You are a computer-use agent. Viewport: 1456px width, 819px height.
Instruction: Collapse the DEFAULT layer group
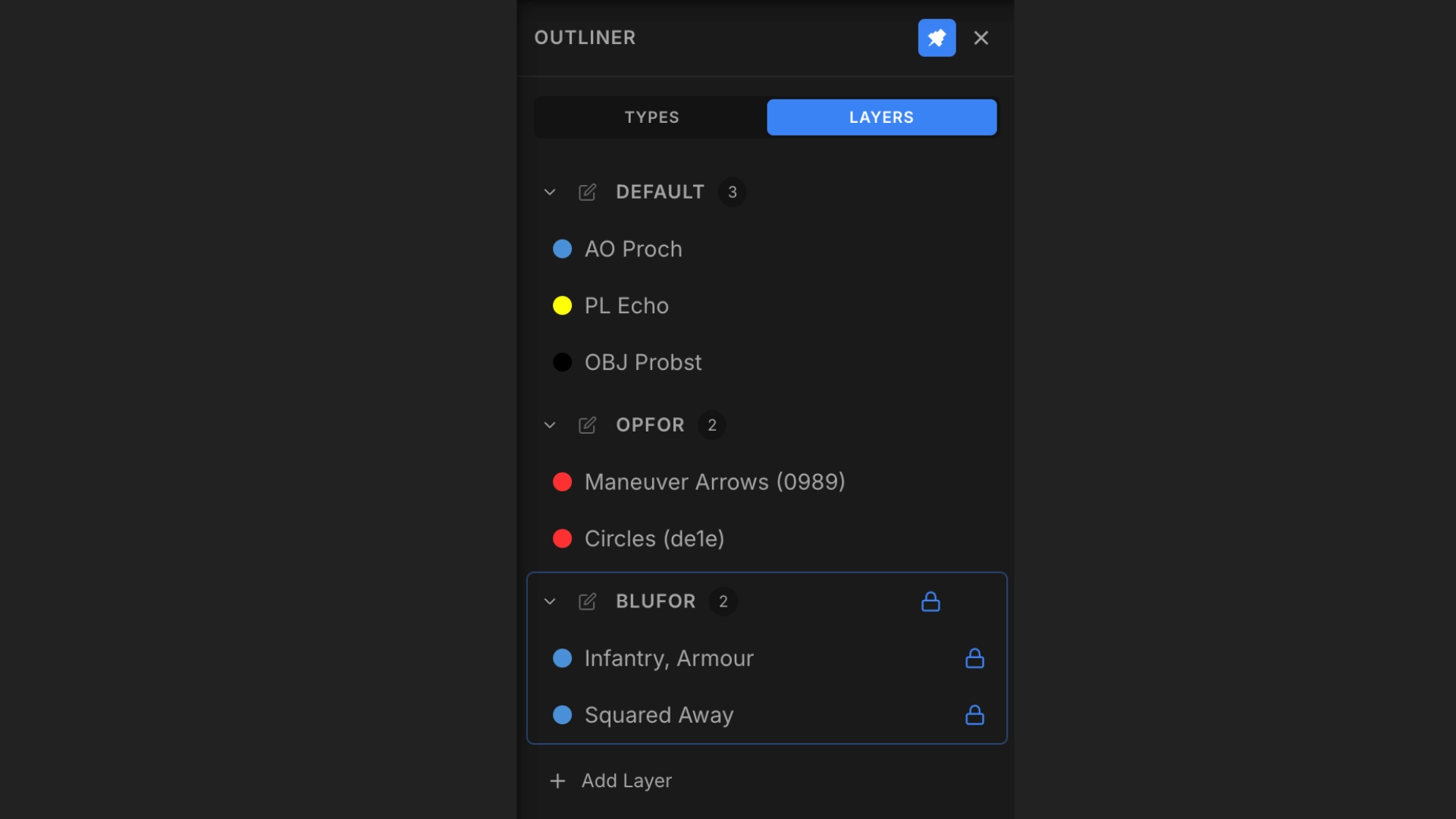coord(550,192)
